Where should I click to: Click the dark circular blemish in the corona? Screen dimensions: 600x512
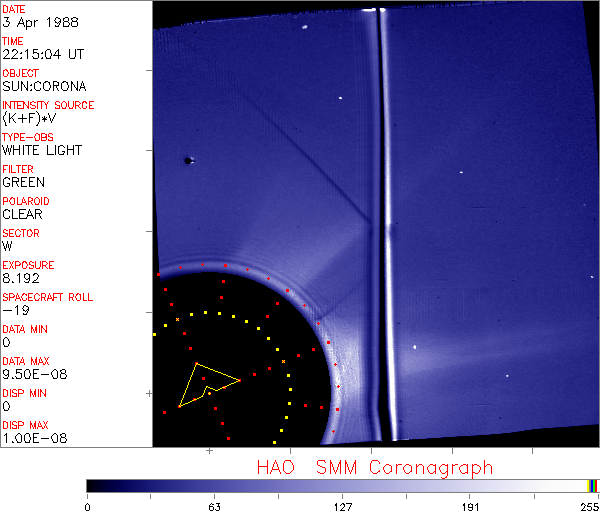(x=188, y=161)
